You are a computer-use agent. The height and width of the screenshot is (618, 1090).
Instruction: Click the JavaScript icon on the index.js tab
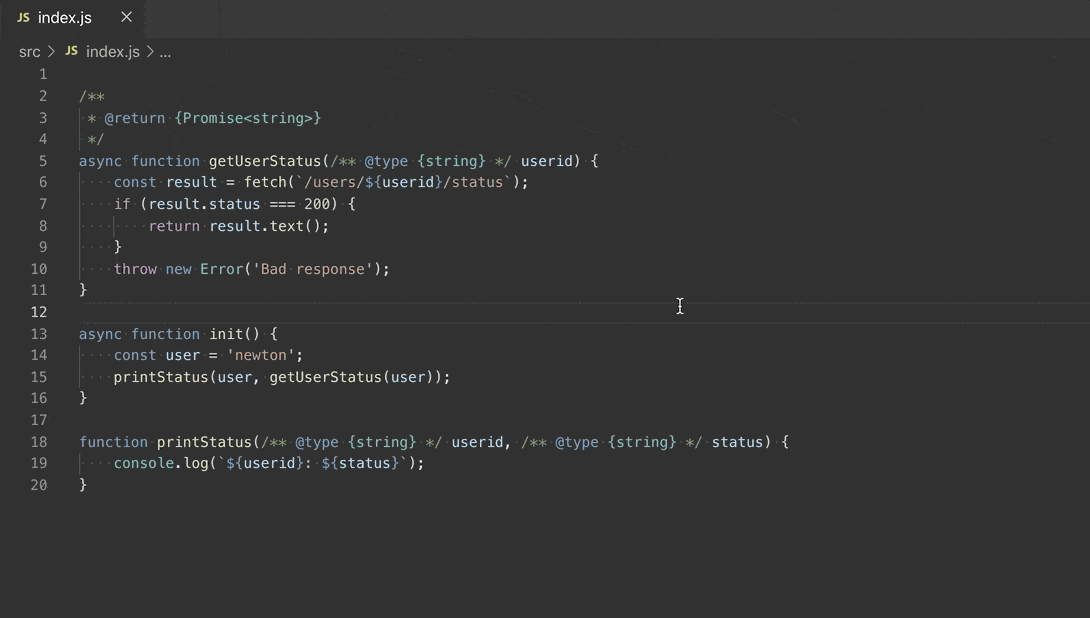(23, 17)
